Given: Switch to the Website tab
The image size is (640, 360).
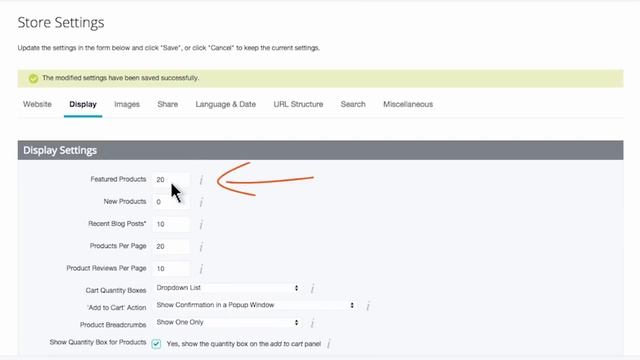Looking at the screenshot, I should tap(37, 104).
